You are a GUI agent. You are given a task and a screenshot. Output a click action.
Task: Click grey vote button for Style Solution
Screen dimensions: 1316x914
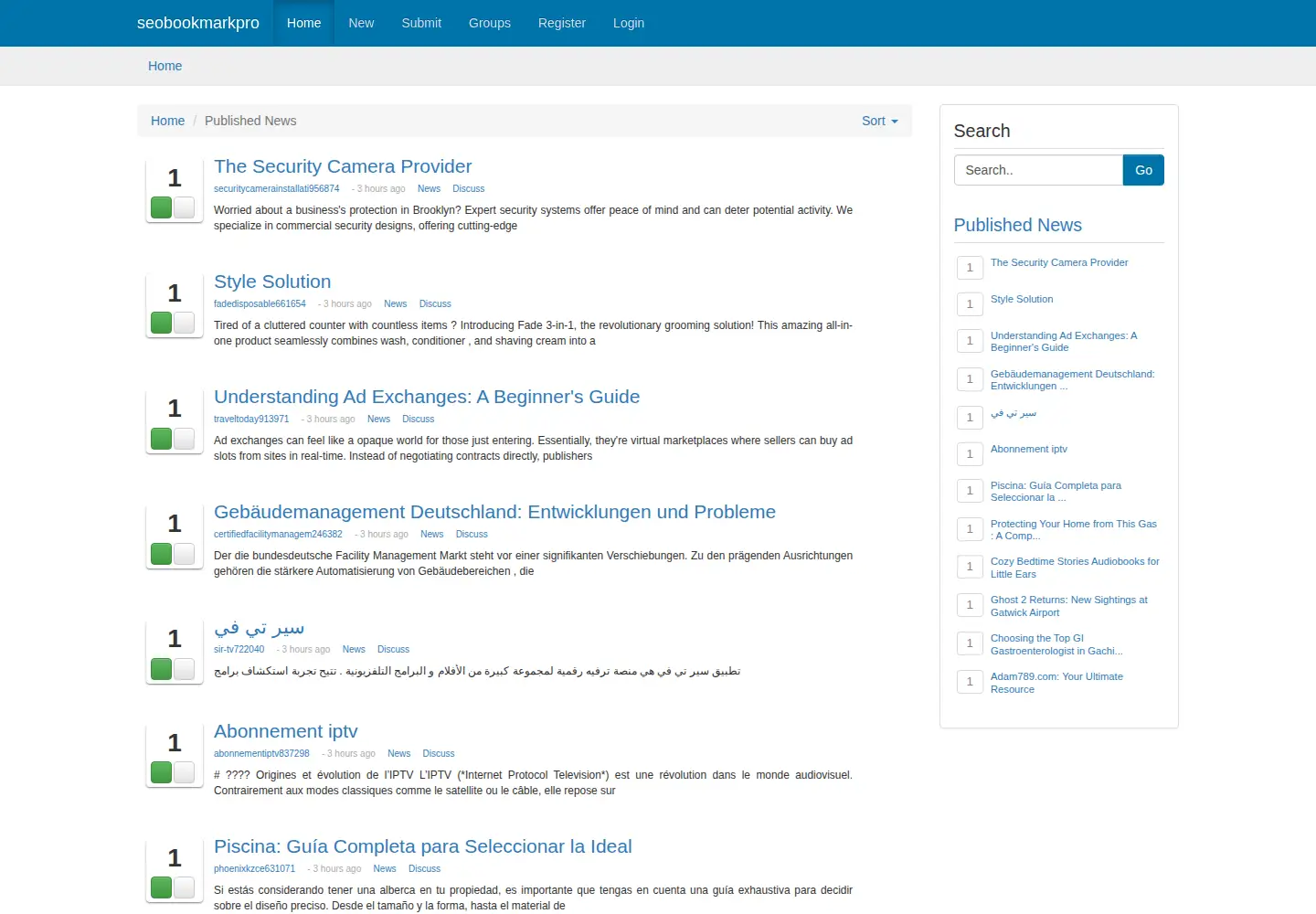pos(184,323)
